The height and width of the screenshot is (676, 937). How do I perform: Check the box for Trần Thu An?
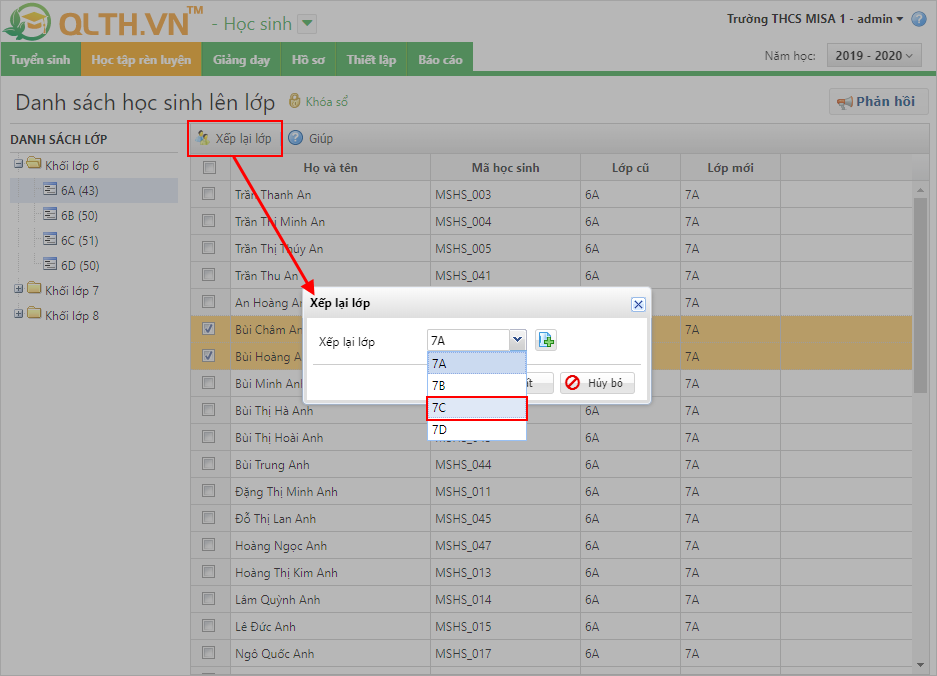[209, 275]
